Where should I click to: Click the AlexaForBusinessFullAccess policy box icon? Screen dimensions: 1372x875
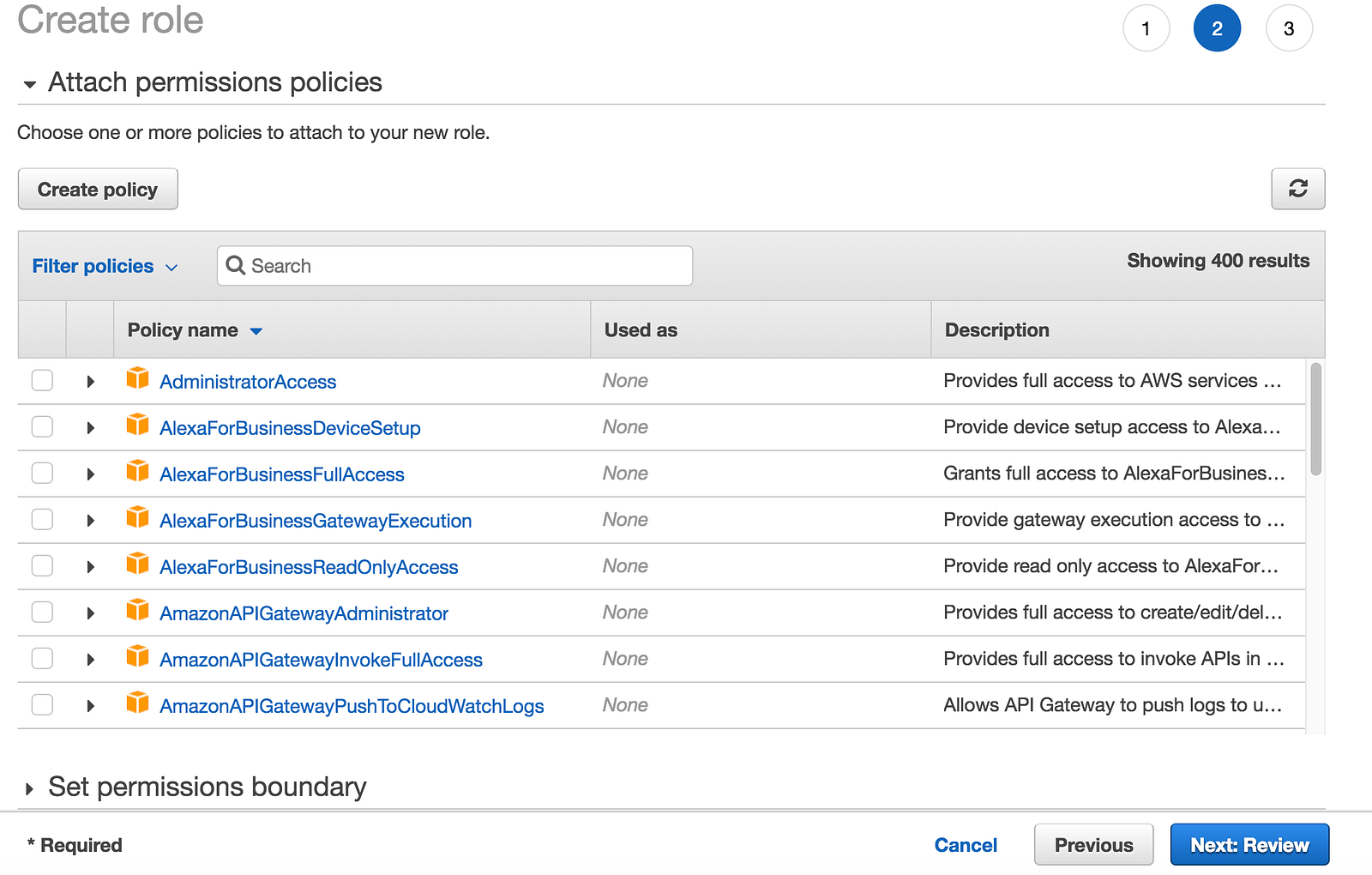coord(137,471)
